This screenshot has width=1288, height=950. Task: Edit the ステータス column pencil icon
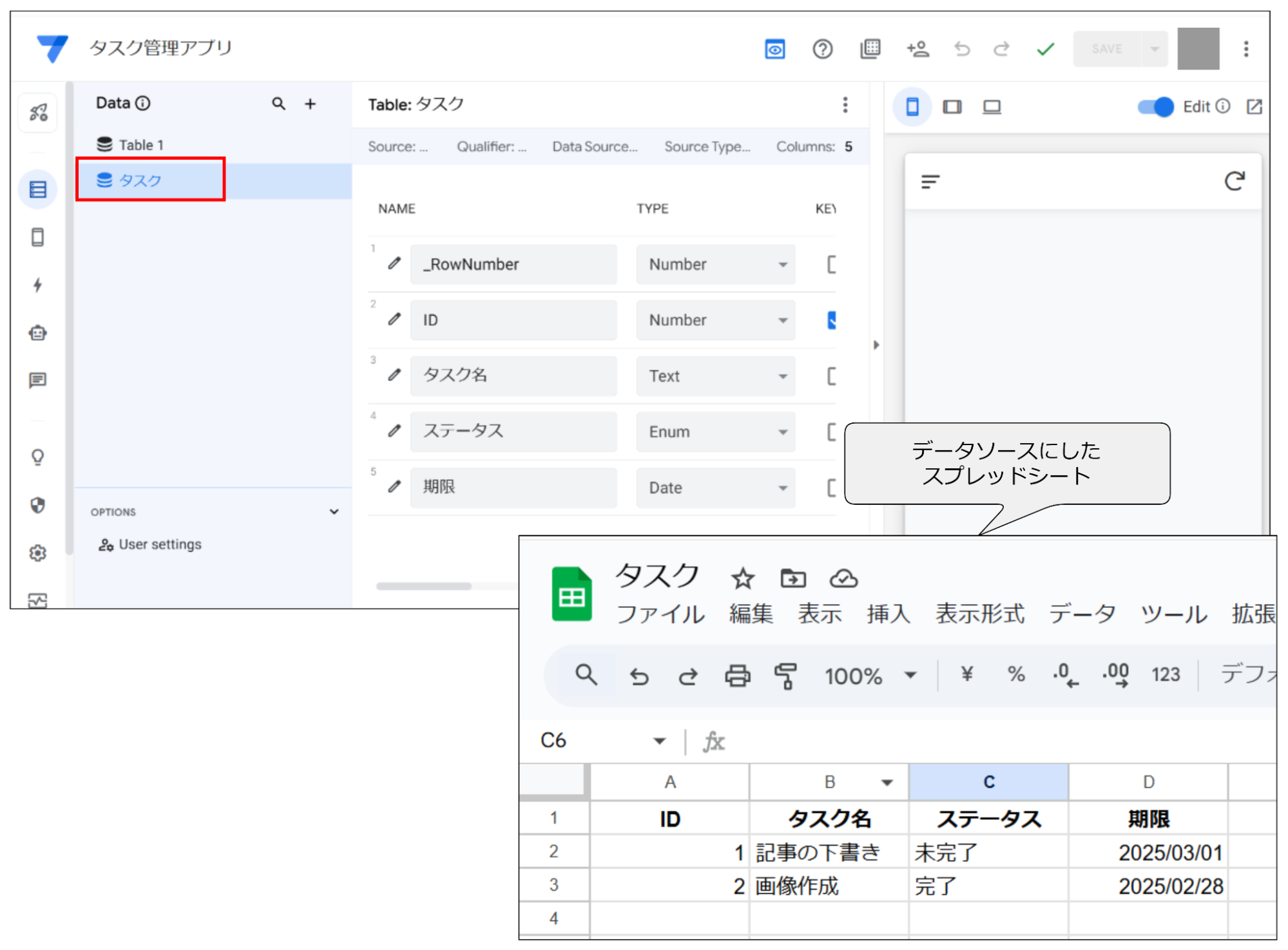(x=394, y=431)
